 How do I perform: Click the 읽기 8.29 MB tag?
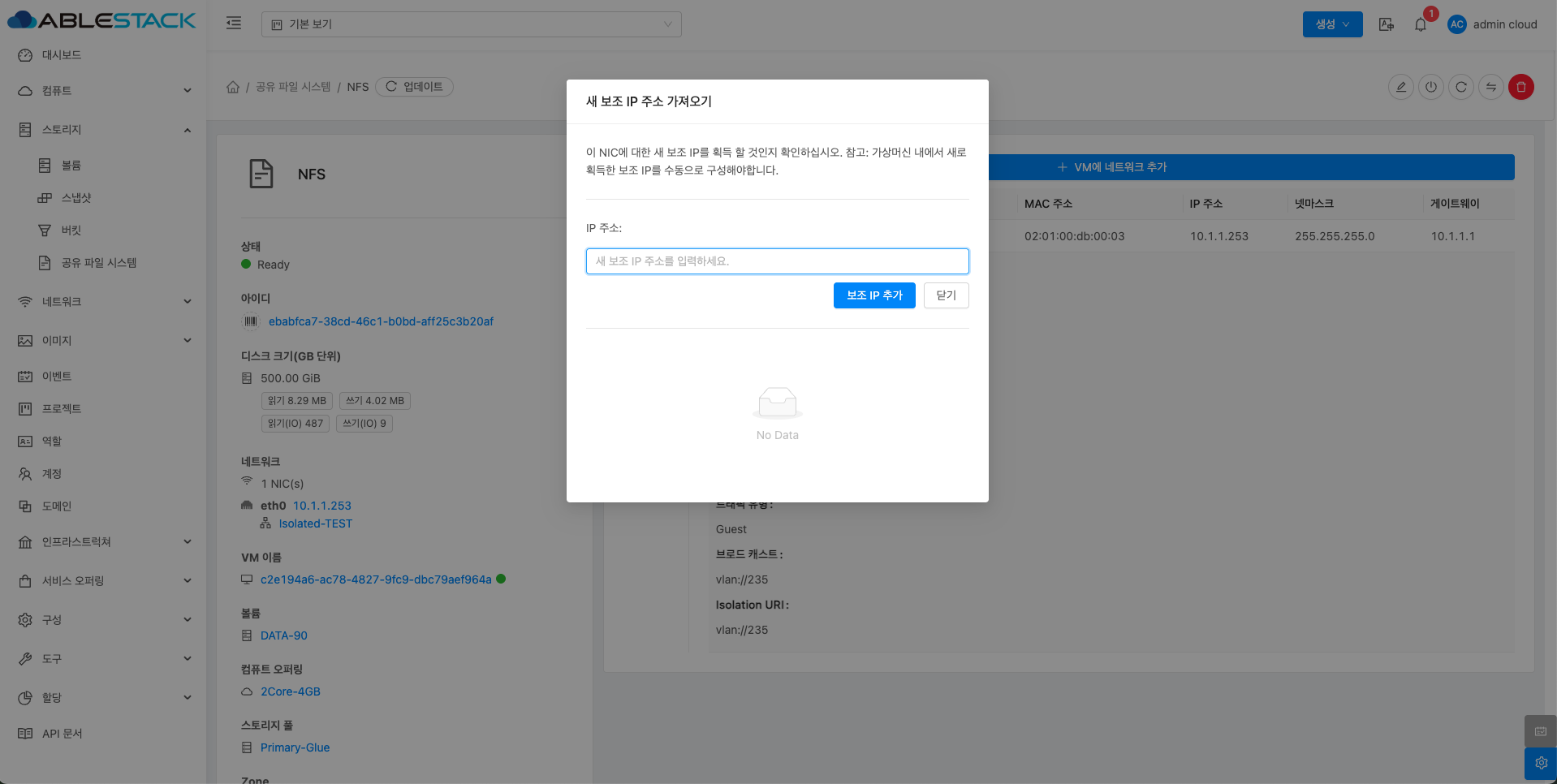coord(297,401)
